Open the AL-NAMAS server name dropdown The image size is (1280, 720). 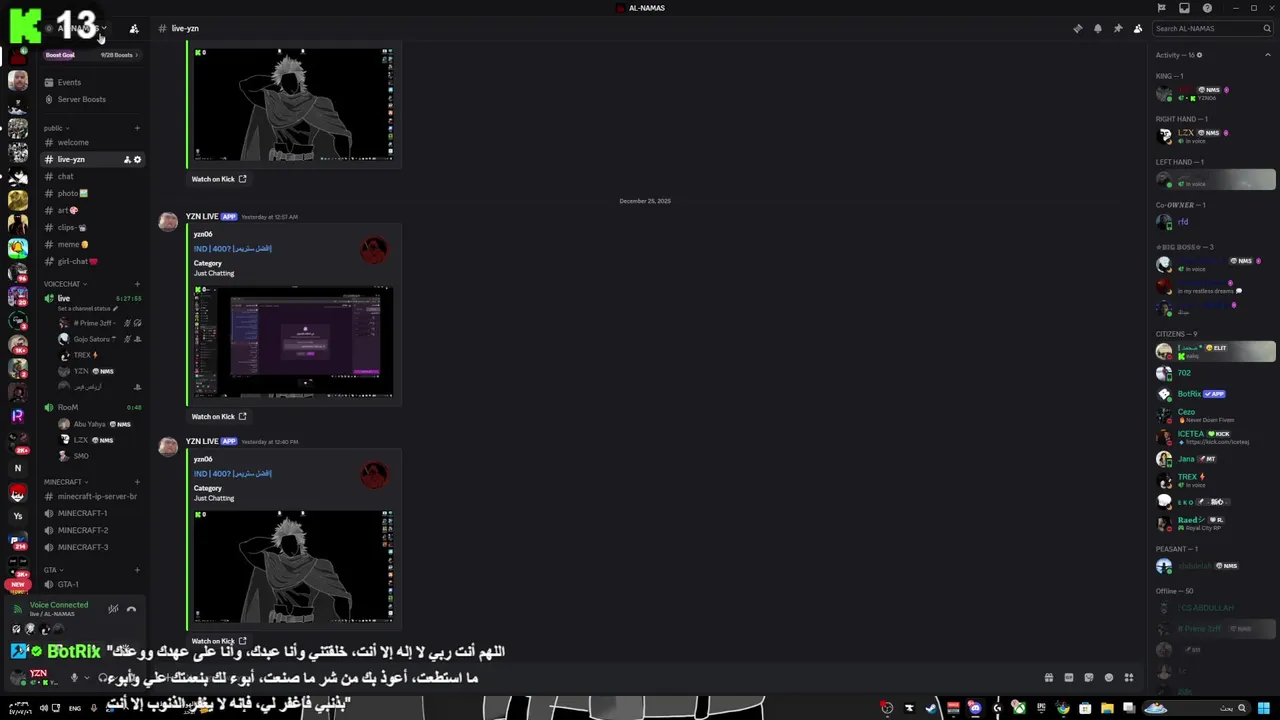[x=80, y=28]
